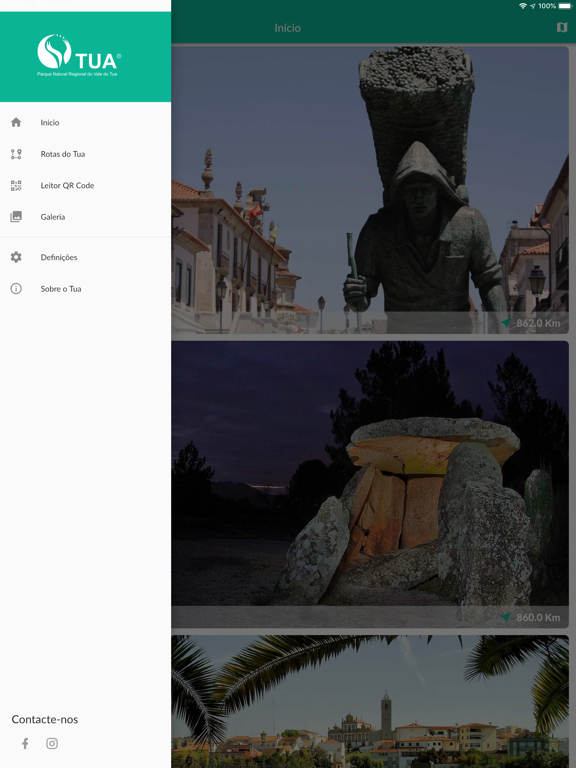Tap navigation arrow beside 860.0 Km
576x768 pixels.
[506, 617]
